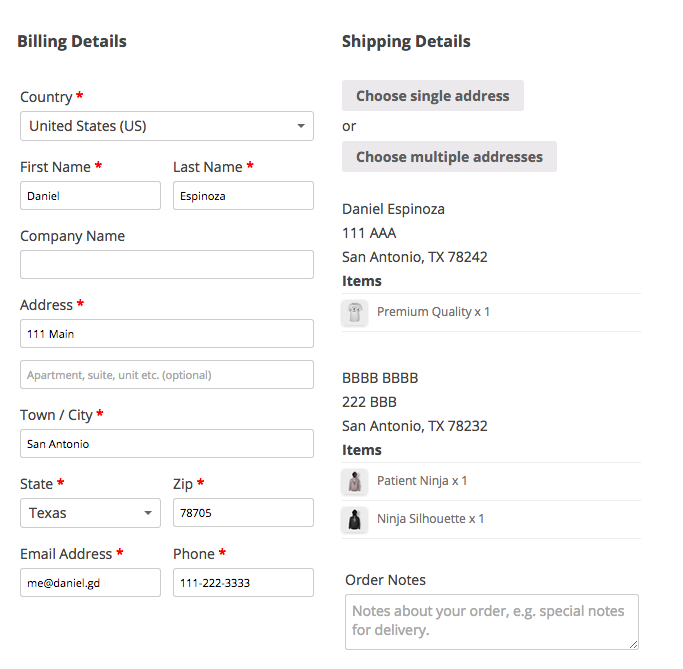
Task: Focus the First Name field
Action: coord(90,196)
